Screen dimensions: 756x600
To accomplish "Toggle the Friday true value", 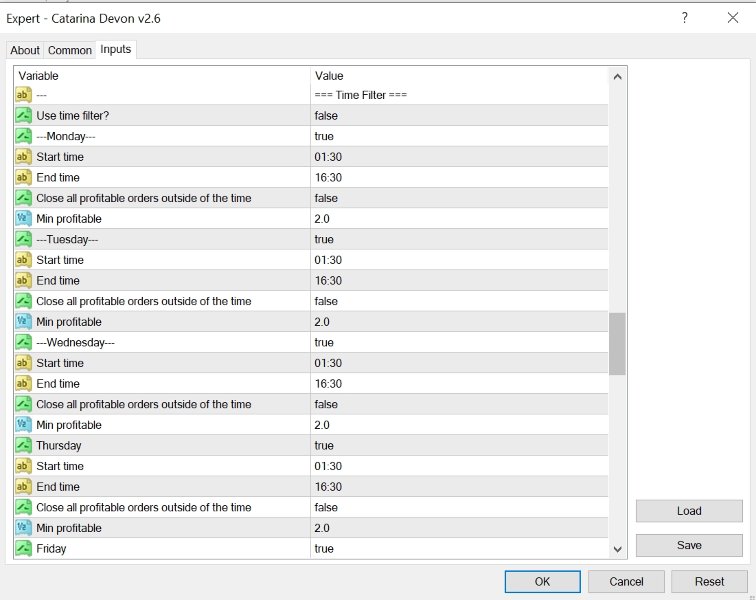I will point(324,548).
